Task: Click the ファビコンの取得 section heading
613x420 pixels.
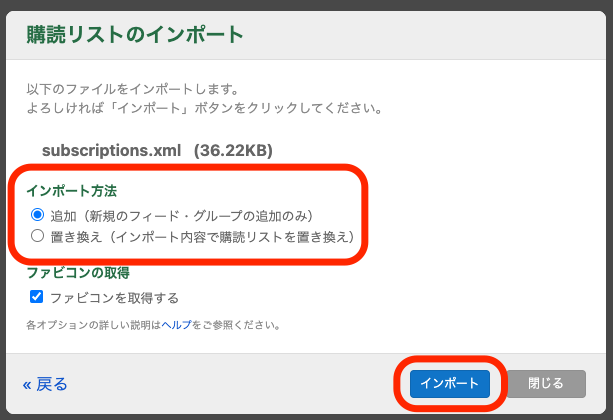Action: (78, 272)
